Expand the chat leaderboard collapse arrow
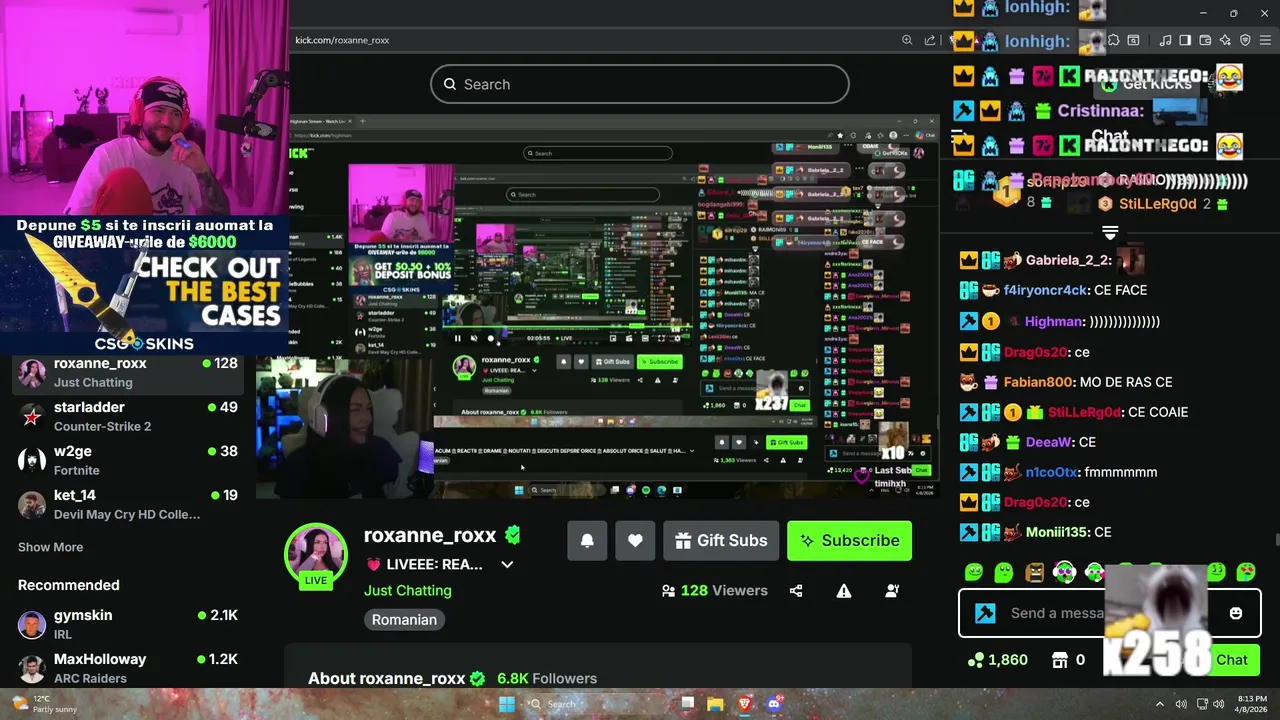The height and width of the screenshot is (720, 1280). click(1109, 232)
